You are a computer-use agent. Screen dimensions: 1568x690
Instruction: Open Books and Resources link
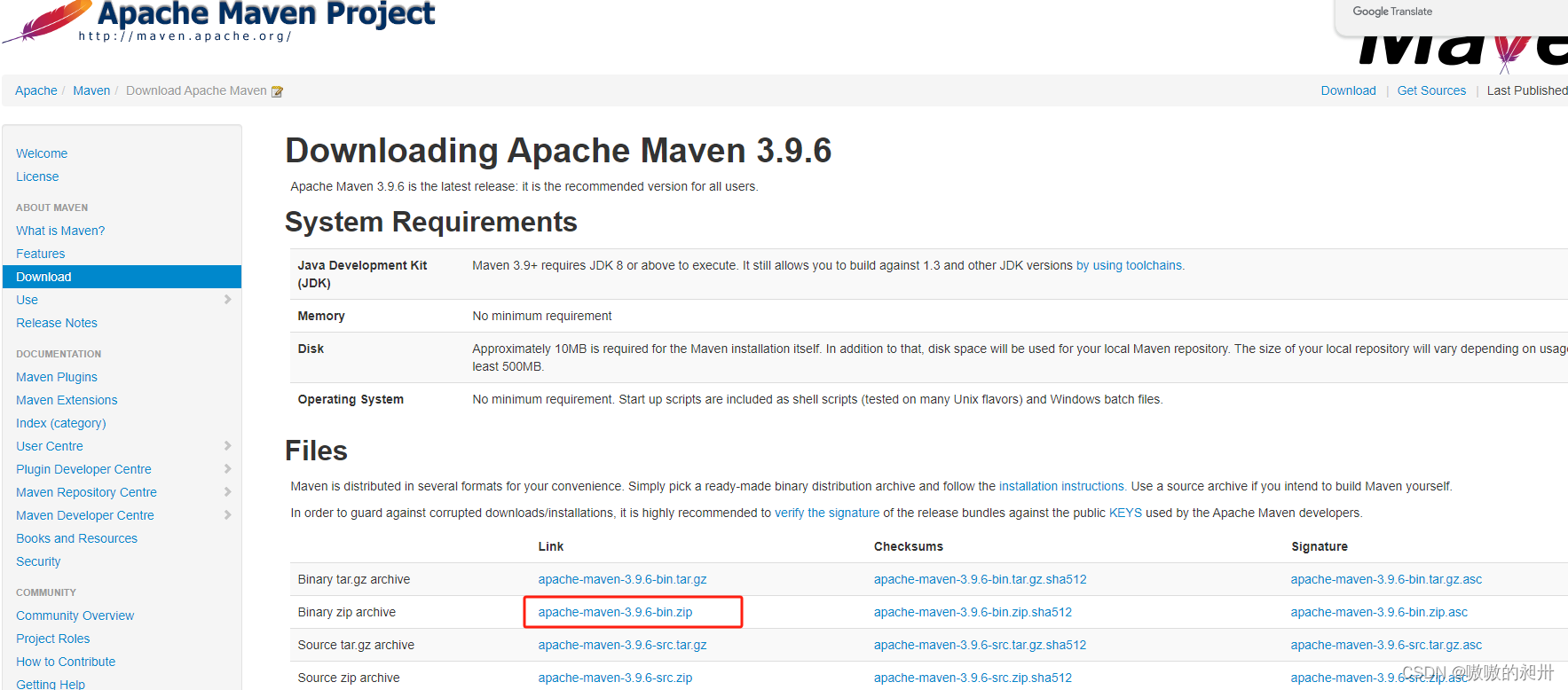[76, 538]
